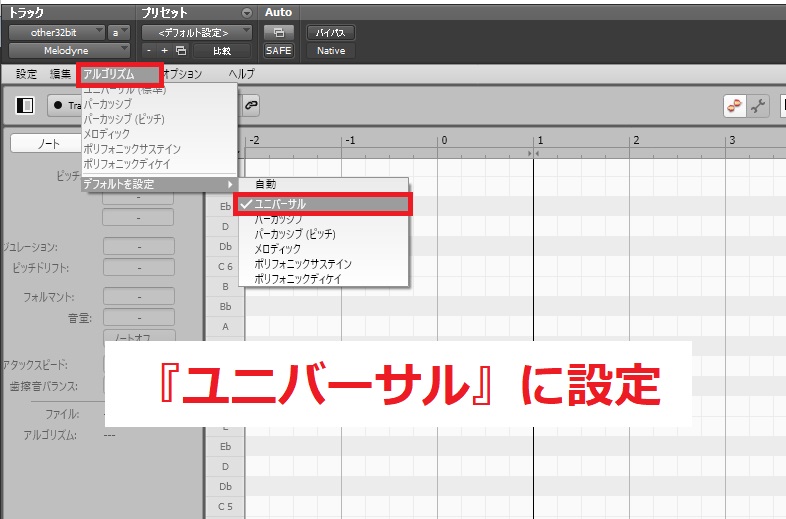Click the ノート tab in the inspector

tap(49, 144)
